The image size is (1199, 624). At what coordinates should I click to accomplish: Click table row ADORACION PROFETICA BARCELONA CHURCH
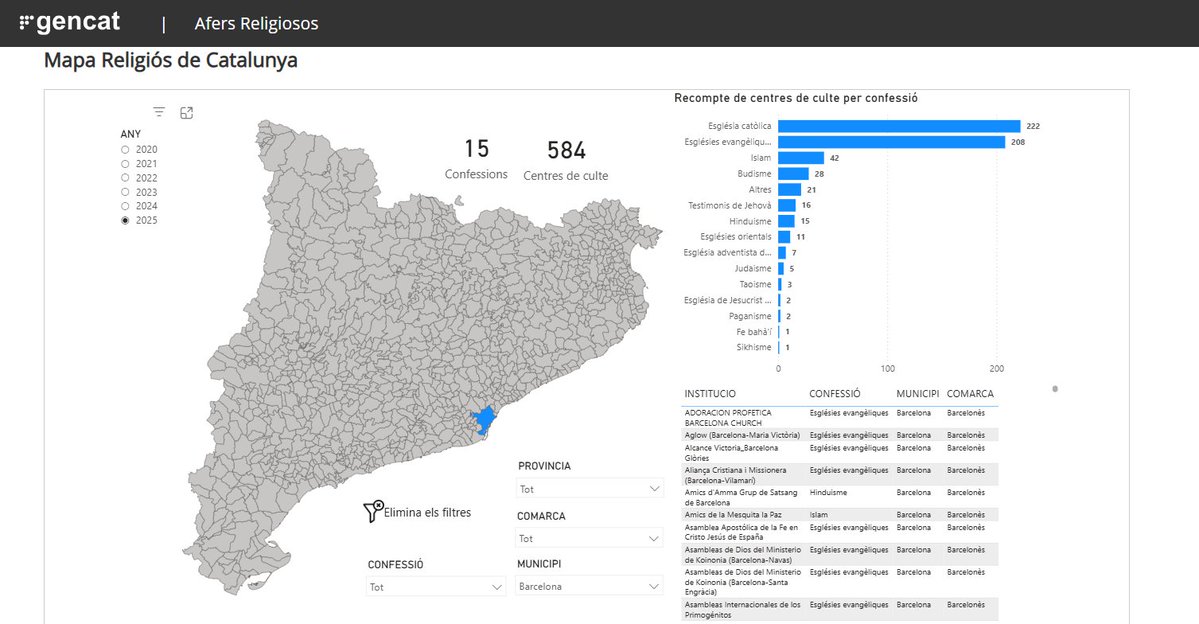[840, 418]
